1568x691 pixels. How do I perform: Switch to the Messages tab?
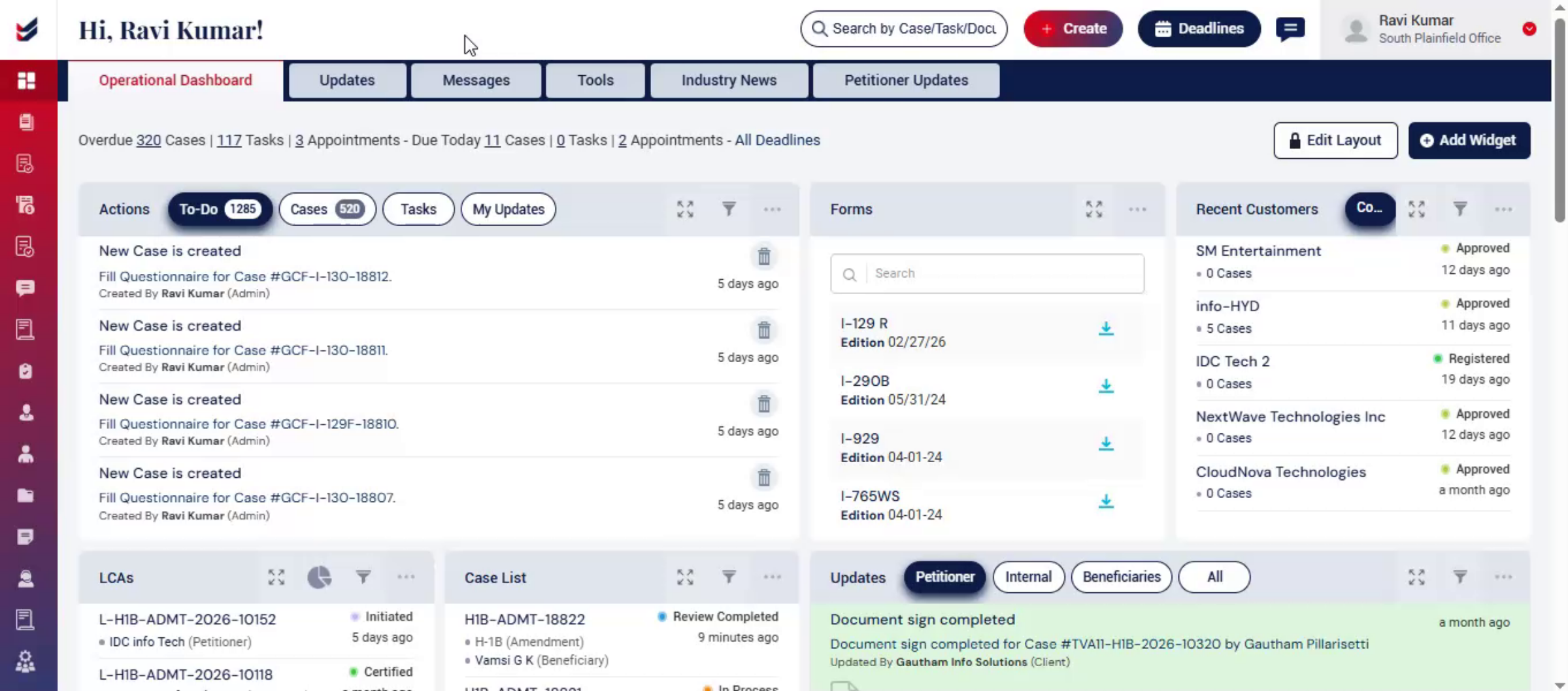(x=476, y=80)
